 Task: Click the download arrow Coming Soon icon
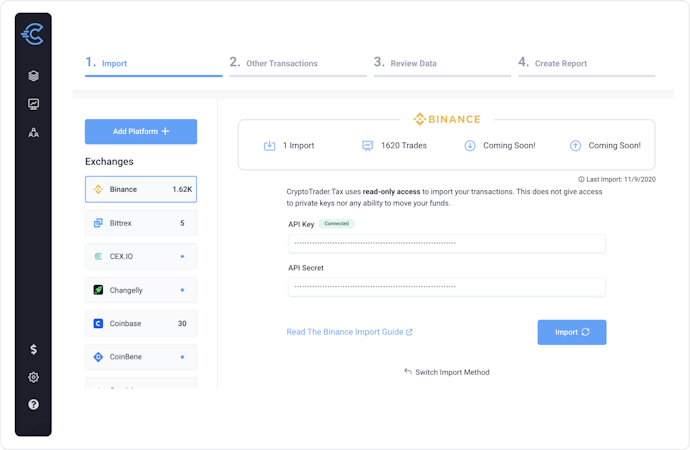click(x=470, y=146)
